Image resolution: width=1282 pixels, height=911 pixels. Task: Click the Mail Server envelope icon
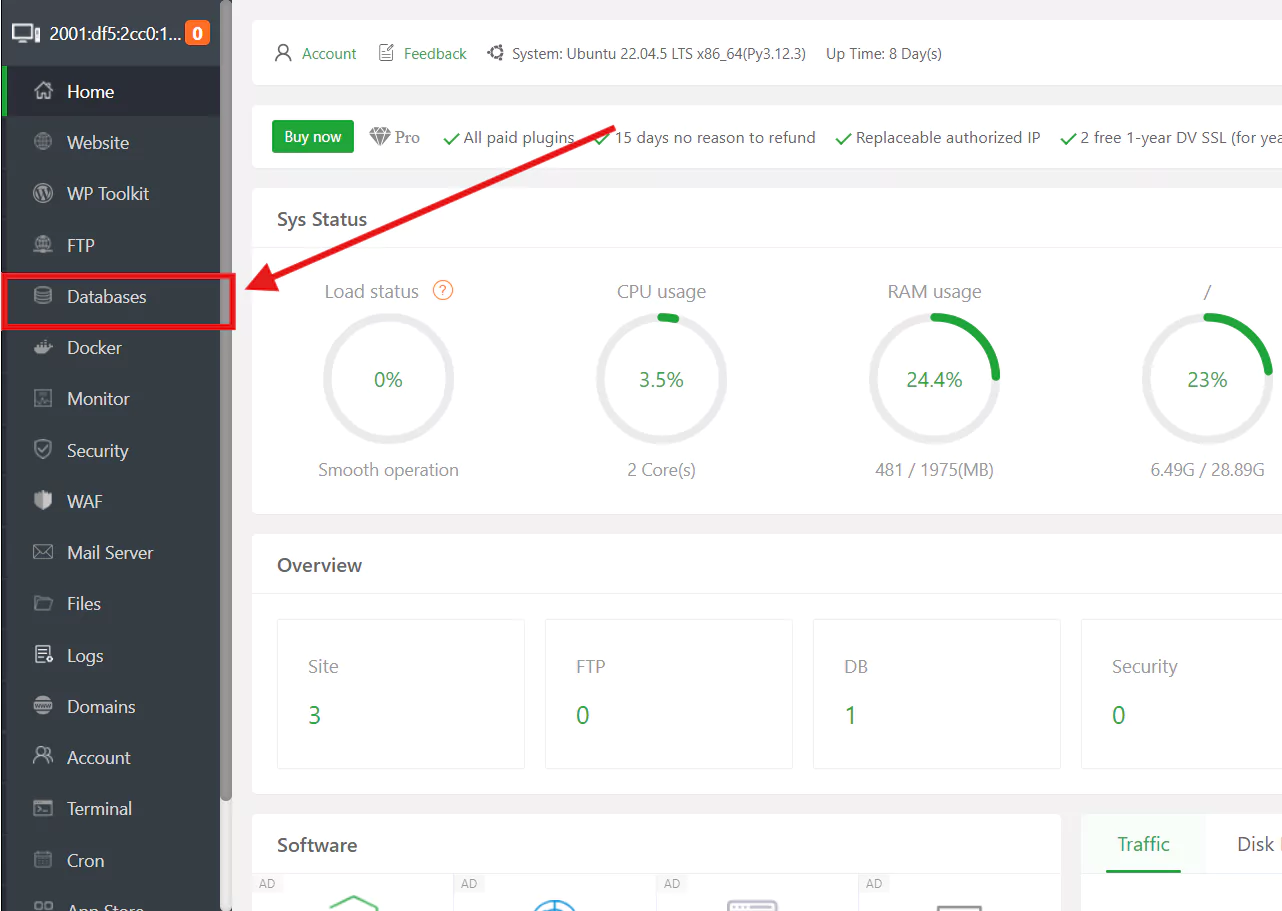43,552
